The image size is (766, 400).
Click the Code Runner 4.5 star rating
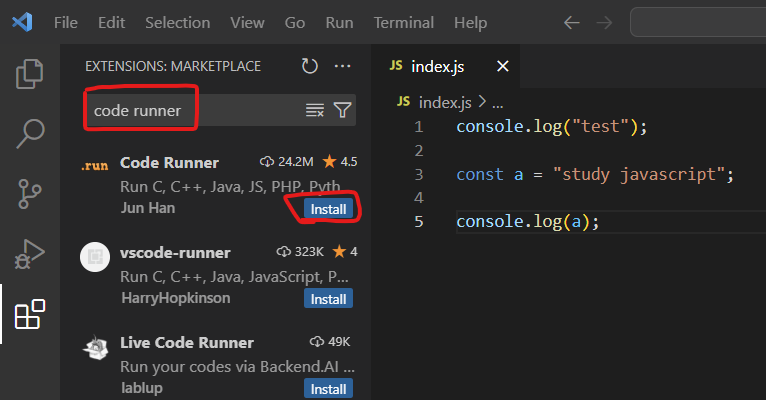[x=340, y=162]
